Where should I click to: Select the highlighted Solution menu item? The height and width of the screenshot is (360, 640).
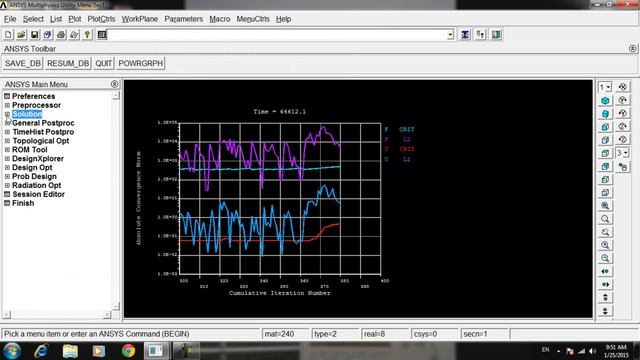27,114
